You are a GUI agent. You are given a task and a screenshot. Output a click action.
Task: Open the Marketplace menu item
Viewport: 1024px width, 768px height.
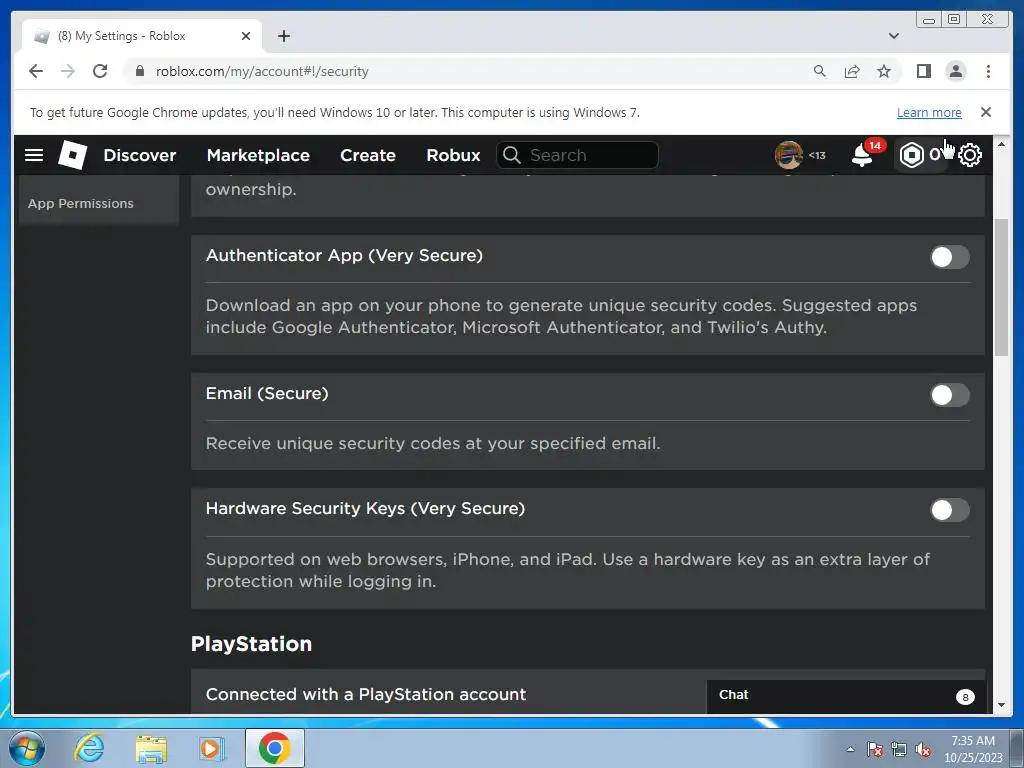pyautogui.click(x=258, y=155)
